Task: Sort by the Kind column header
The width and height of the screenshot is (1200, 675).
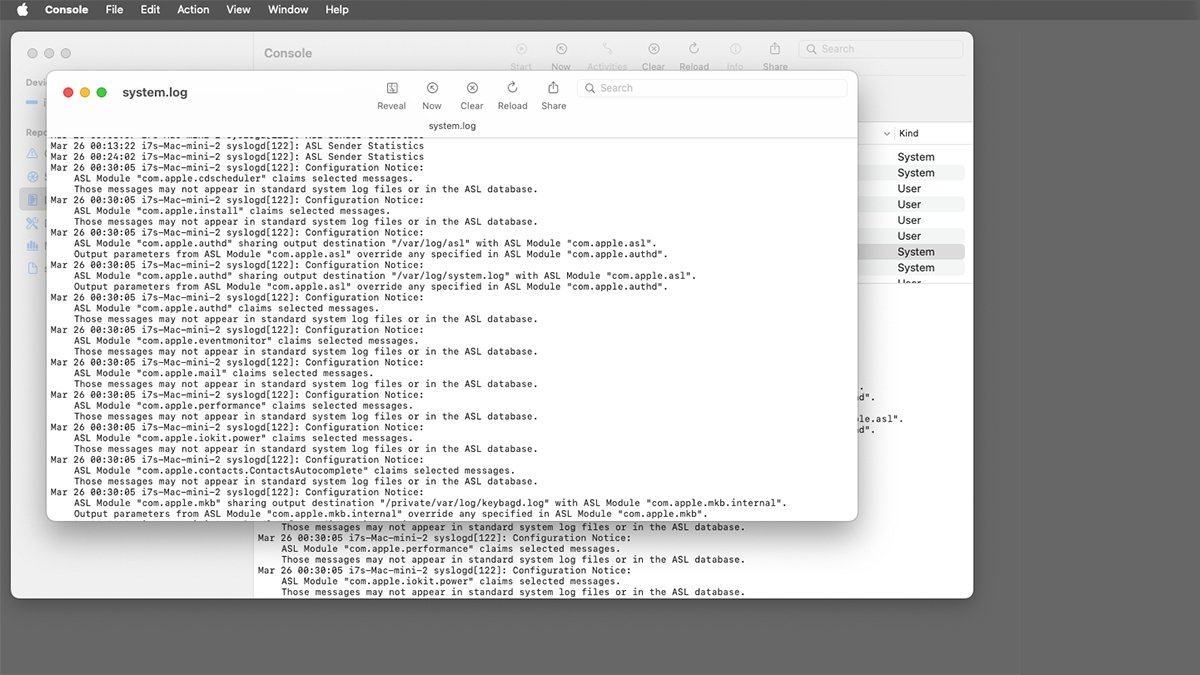Action: pos(909,133)
